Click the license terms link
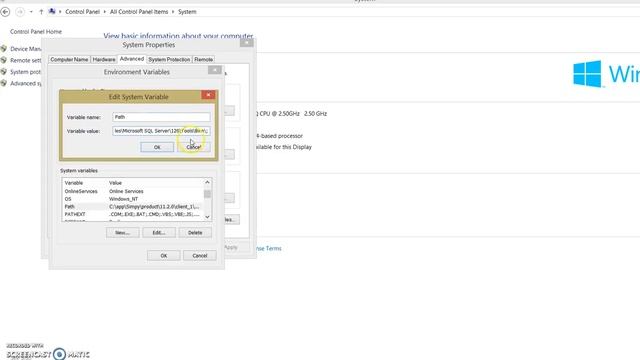The height and width of the screenshot is (360, 640). [269, 248]
